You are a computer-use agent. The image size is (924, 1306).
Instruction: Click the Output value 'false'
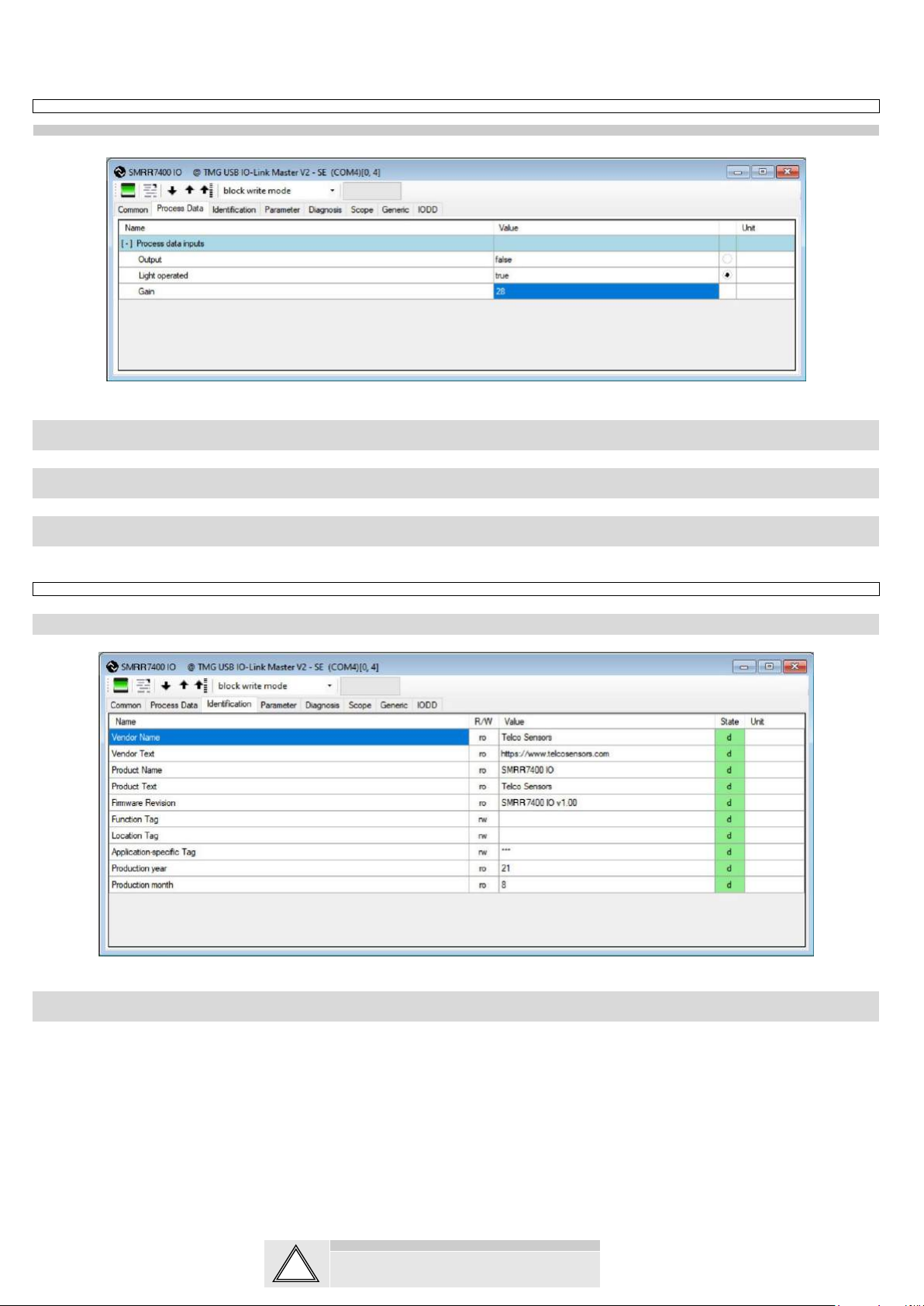(x=504, y=260)
